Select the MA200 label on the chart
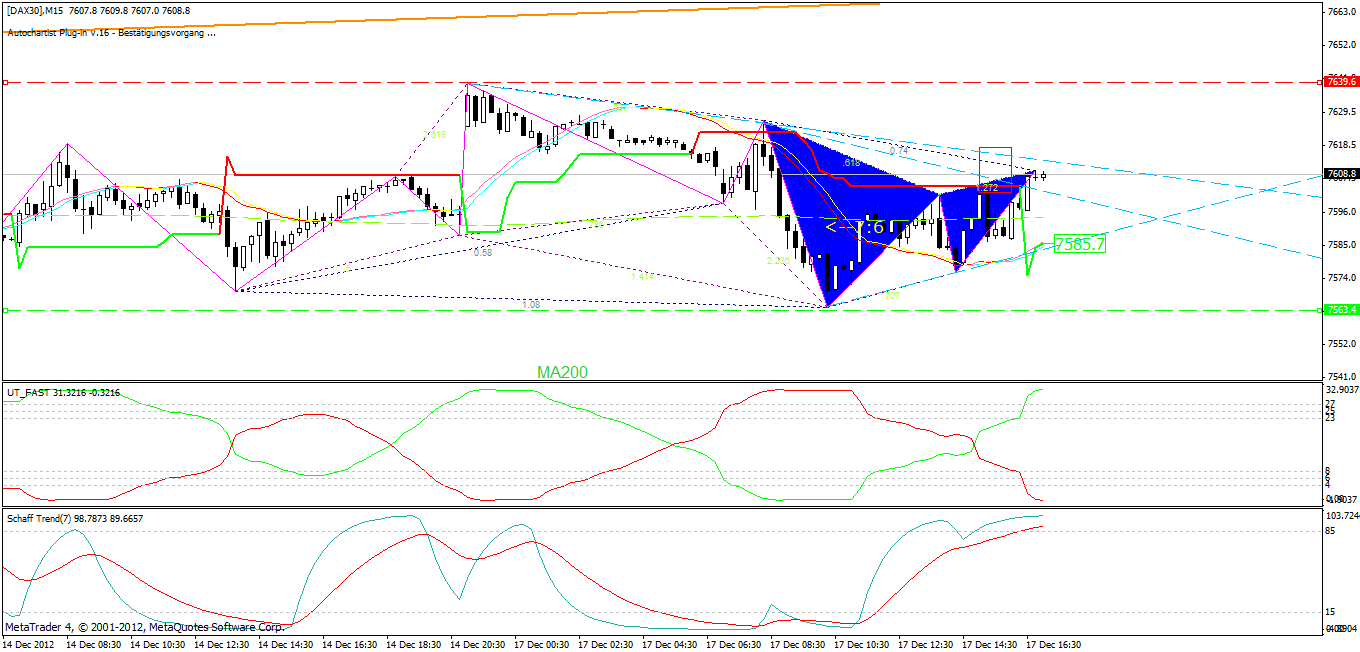Viewport: 1360px width, 652px height. (x=560, y=372)
